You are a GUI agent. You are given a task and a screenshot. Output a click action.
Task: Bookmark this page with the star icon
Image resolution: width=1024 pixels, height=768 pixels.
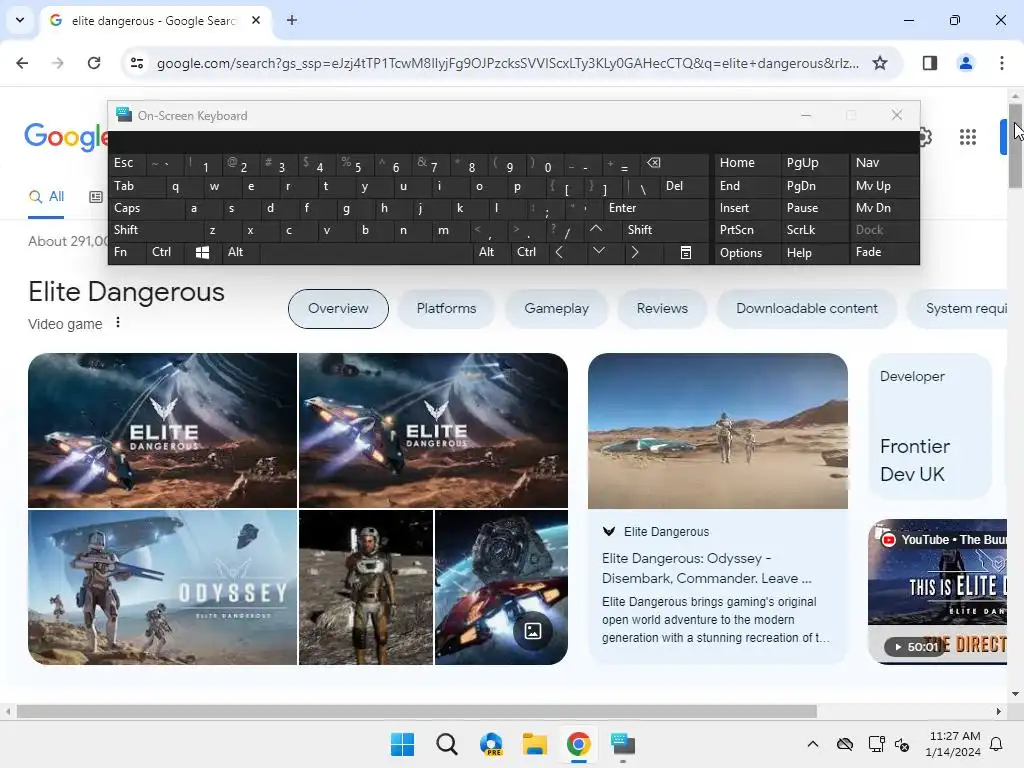880,63
